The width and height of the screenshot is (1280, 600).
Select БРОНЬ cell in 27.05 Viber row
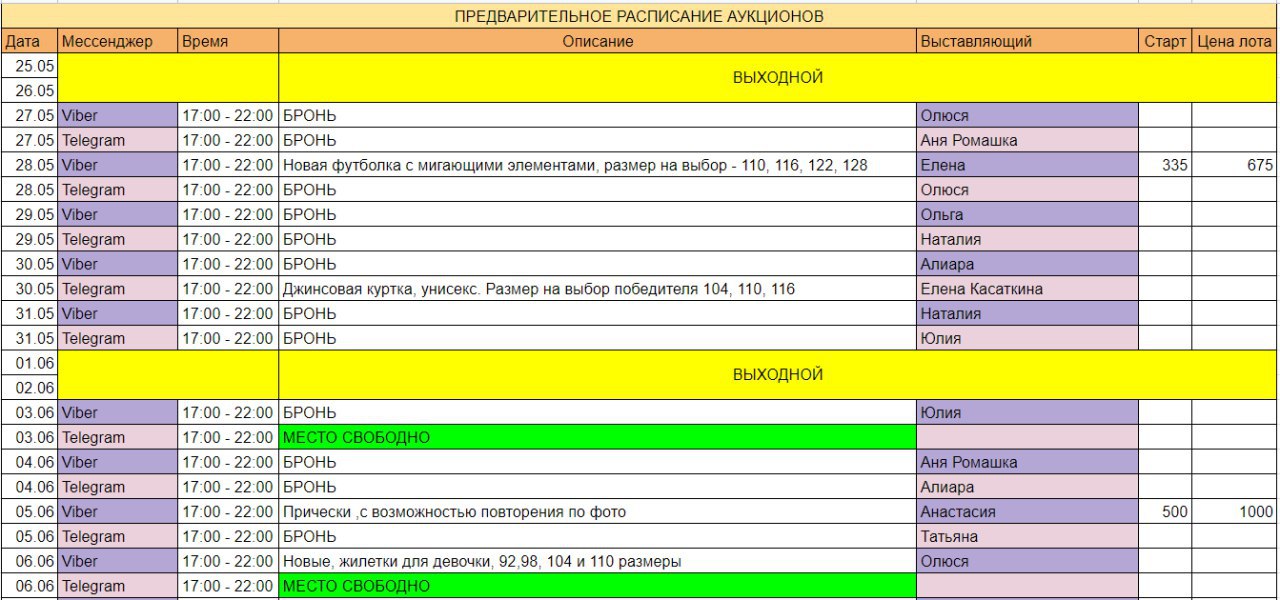pos(598,115)
